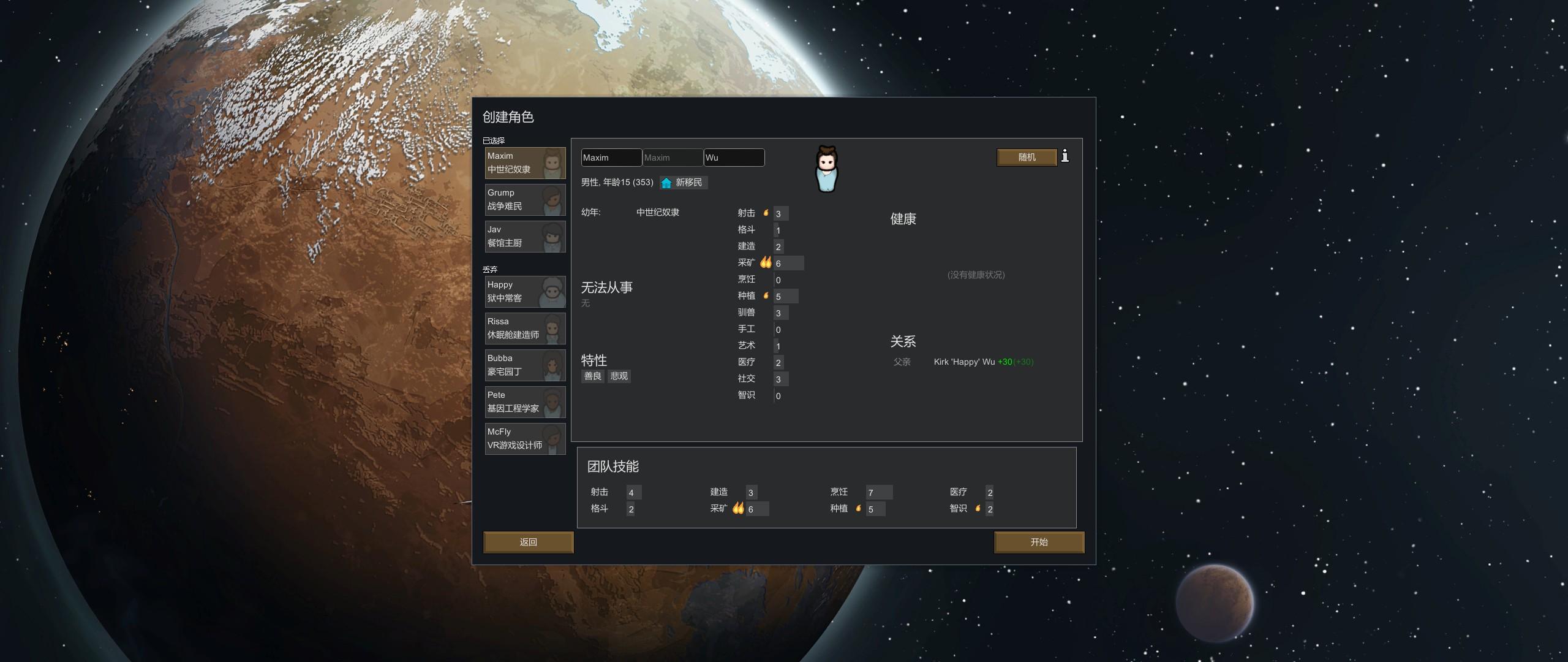Click the blue house icon on the 新移民 tag
The image size is (1568, 662).
[666, 183]
